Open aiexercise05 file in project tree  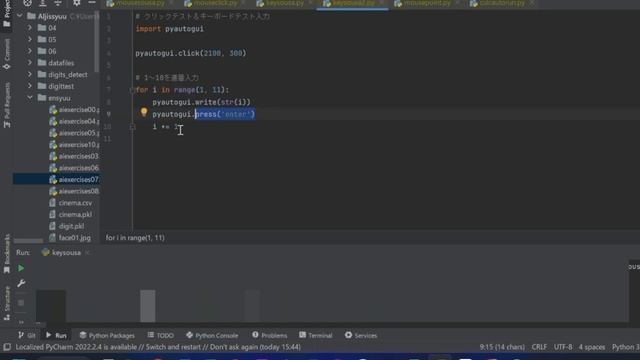coord(74,133)
